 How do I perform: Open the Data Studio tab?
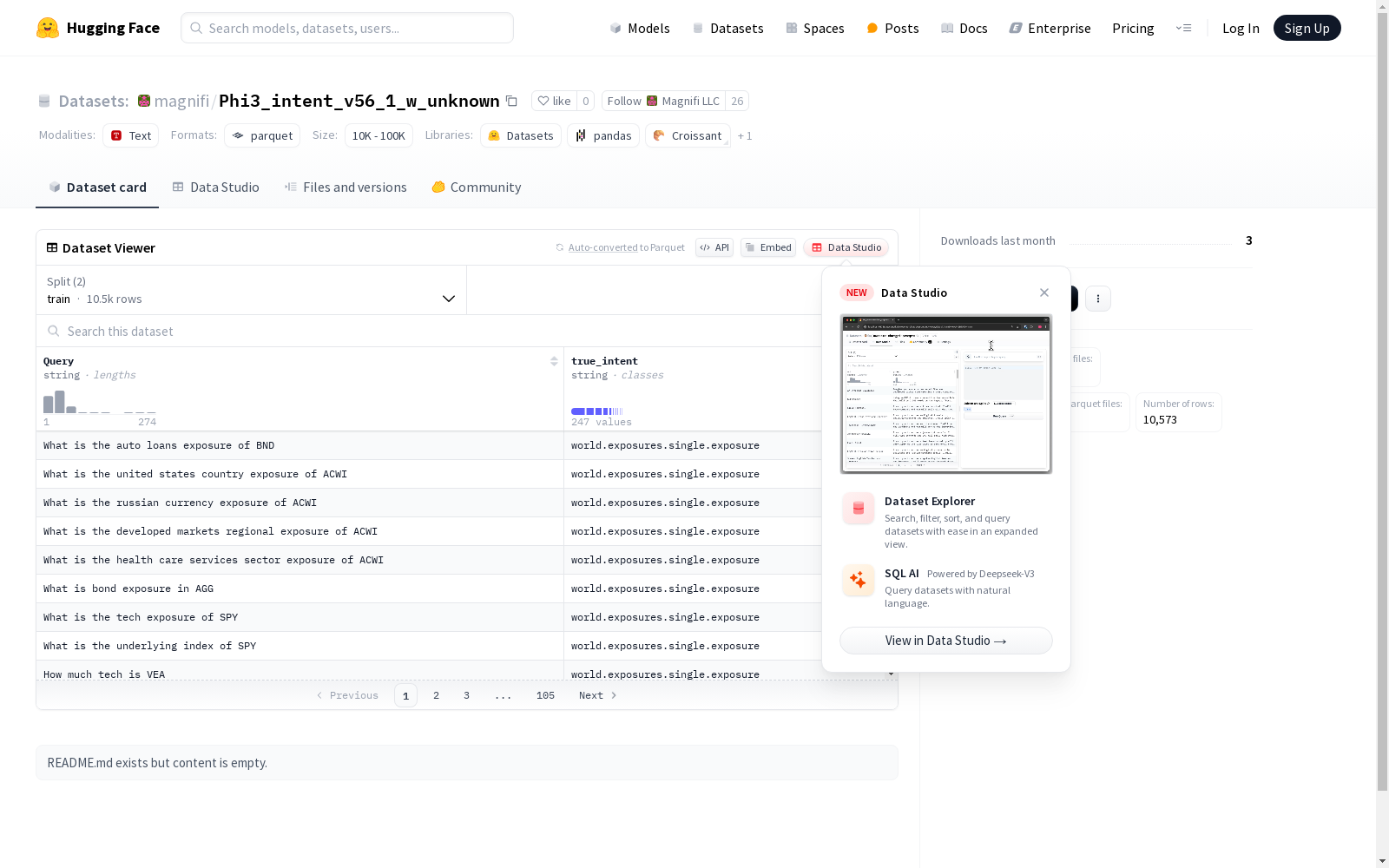coord(215,187)
